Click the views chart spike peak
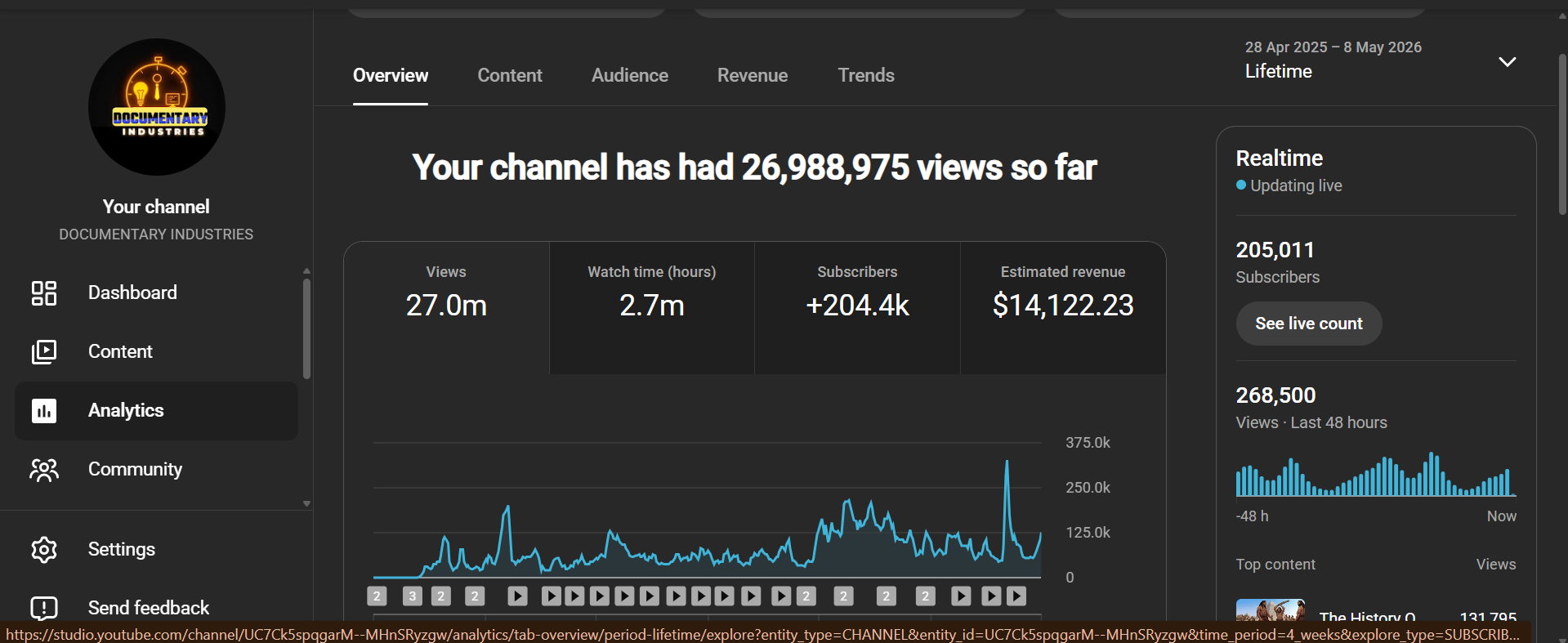The height and width of the screenshot is (643, 1568). (x=1007, y=462)
